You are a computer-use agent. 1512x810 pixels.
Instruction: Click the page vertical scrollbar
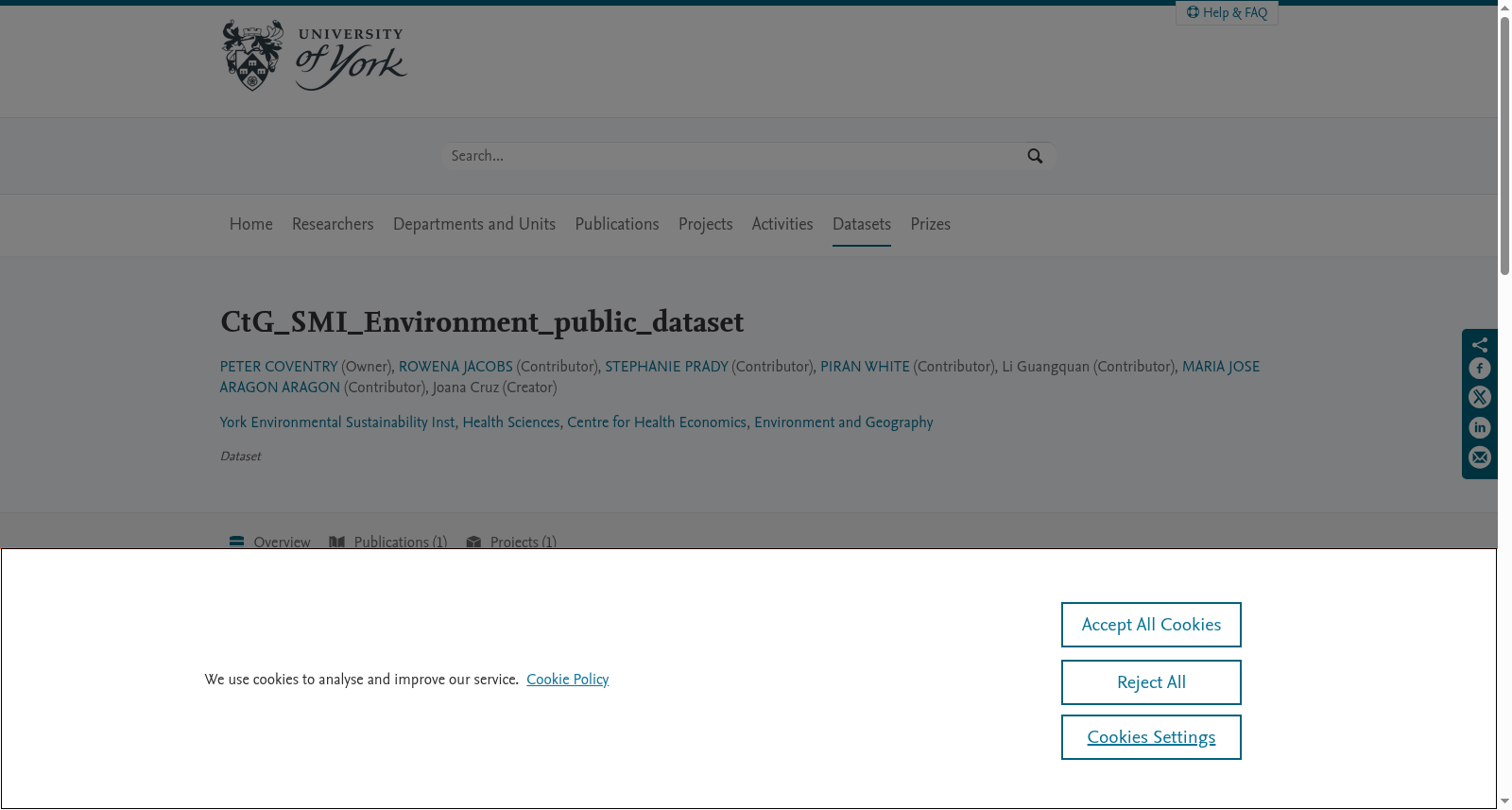pos(1504,146)
